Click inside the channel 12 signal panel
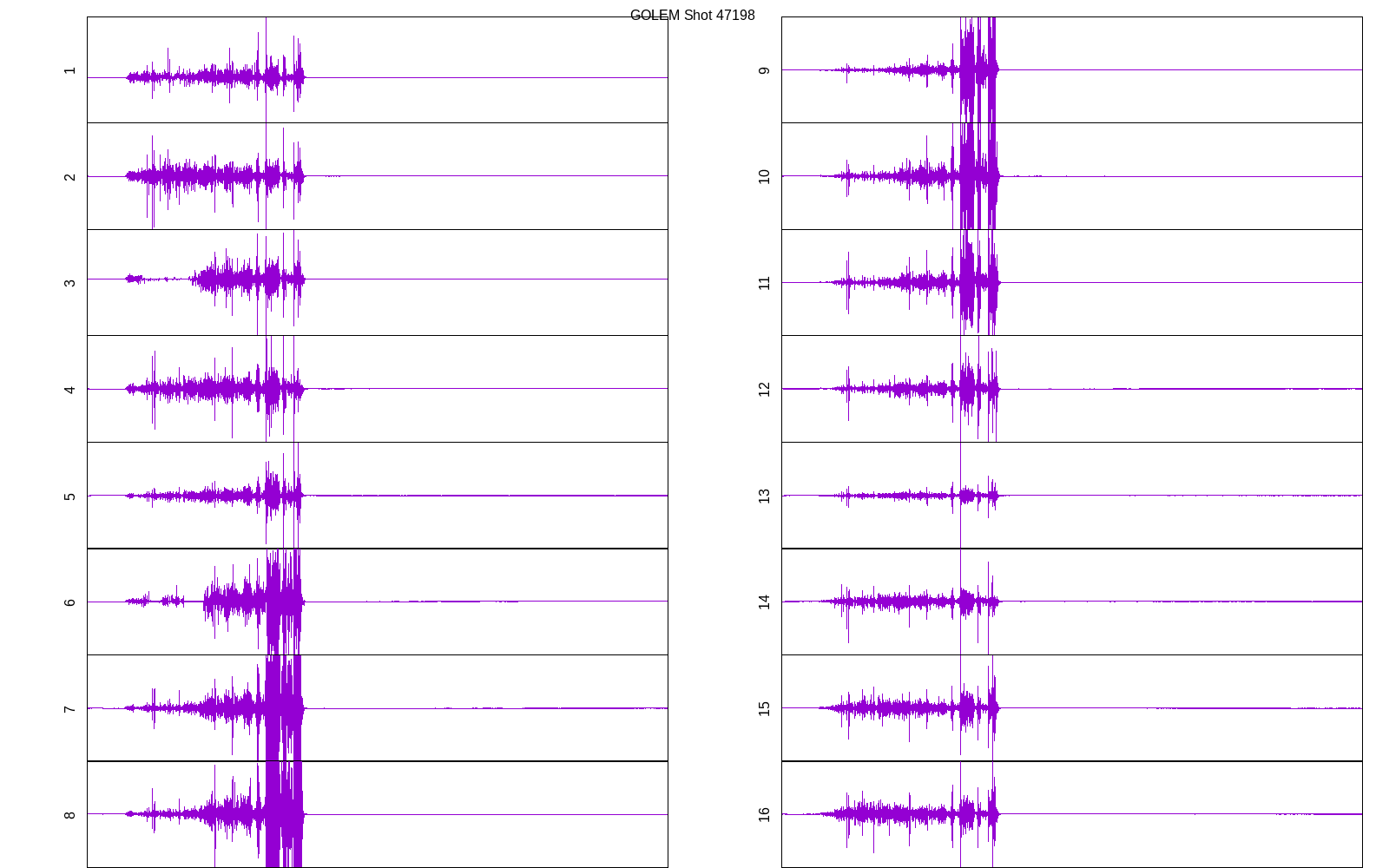The image size is (1389, 868). coord(1072,389)
